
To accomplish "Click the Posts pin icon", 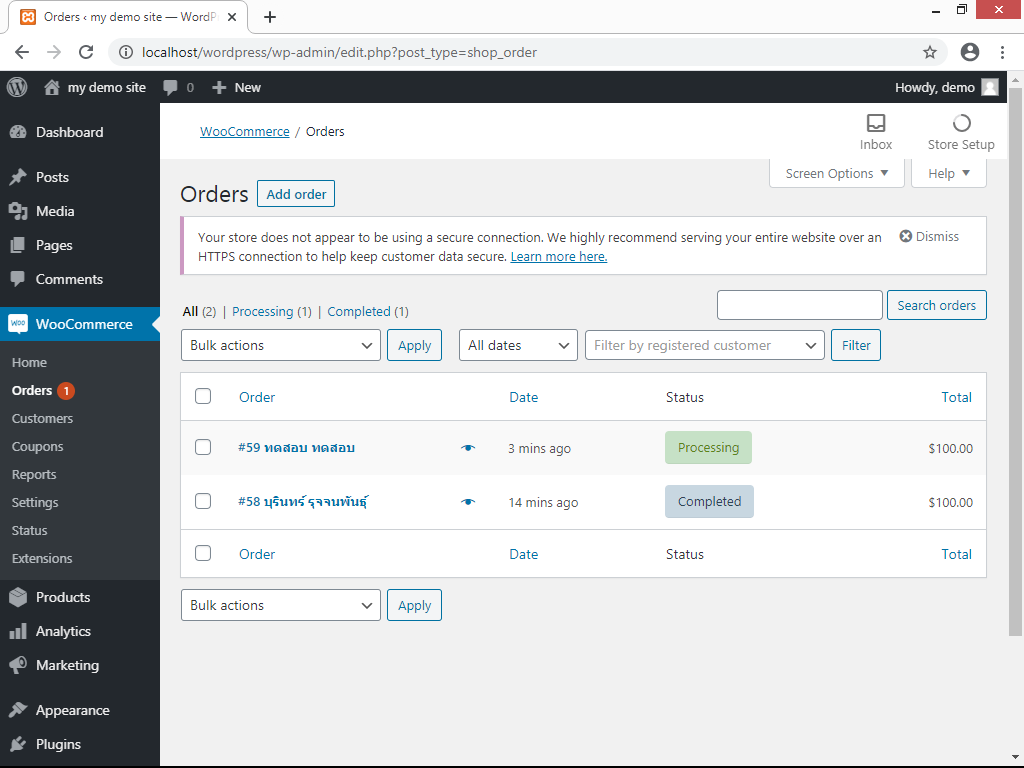I will tap(18, 177).
